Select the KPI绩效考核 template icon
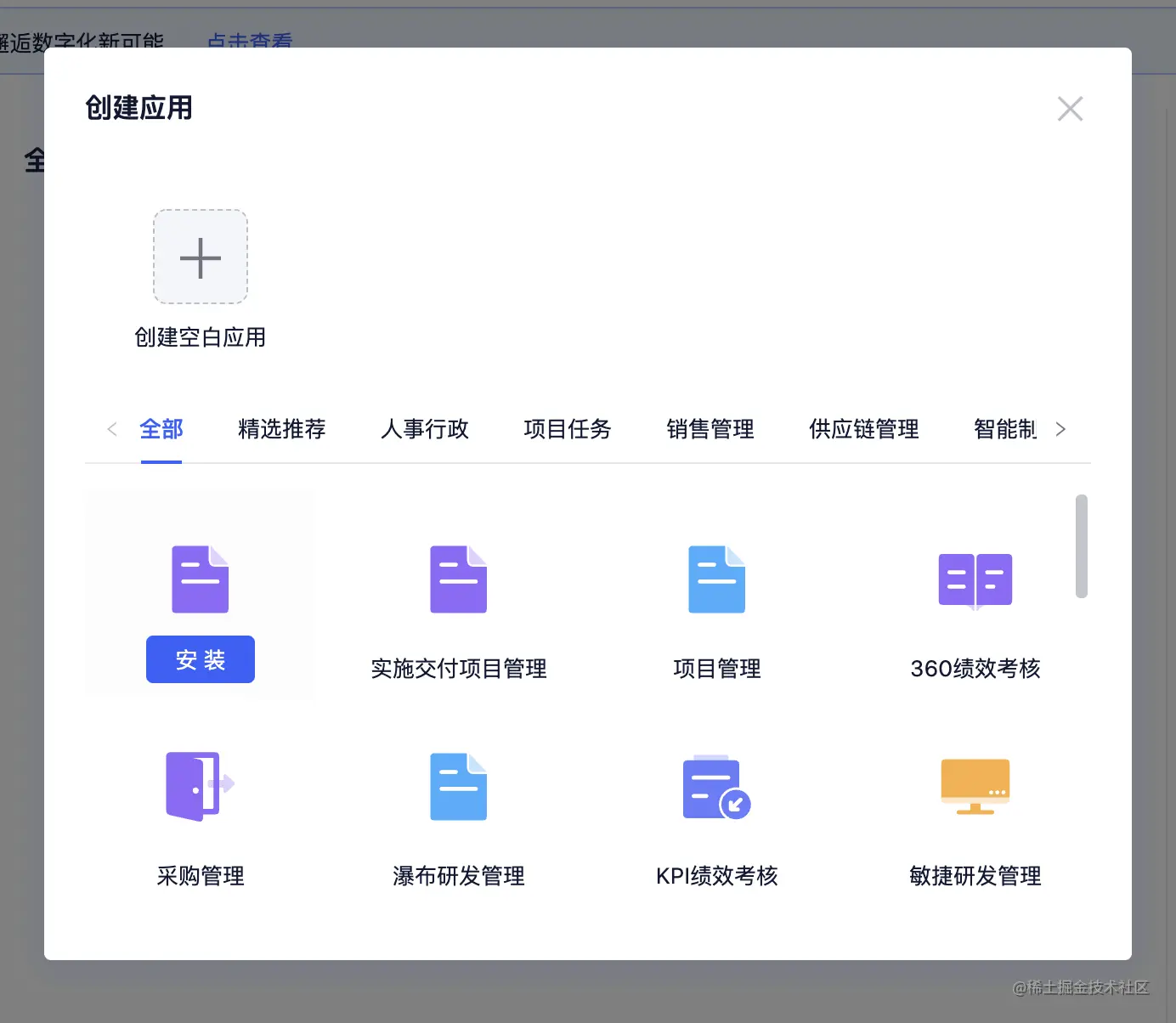1176x1023 pixels. click(x=717, y=787)
